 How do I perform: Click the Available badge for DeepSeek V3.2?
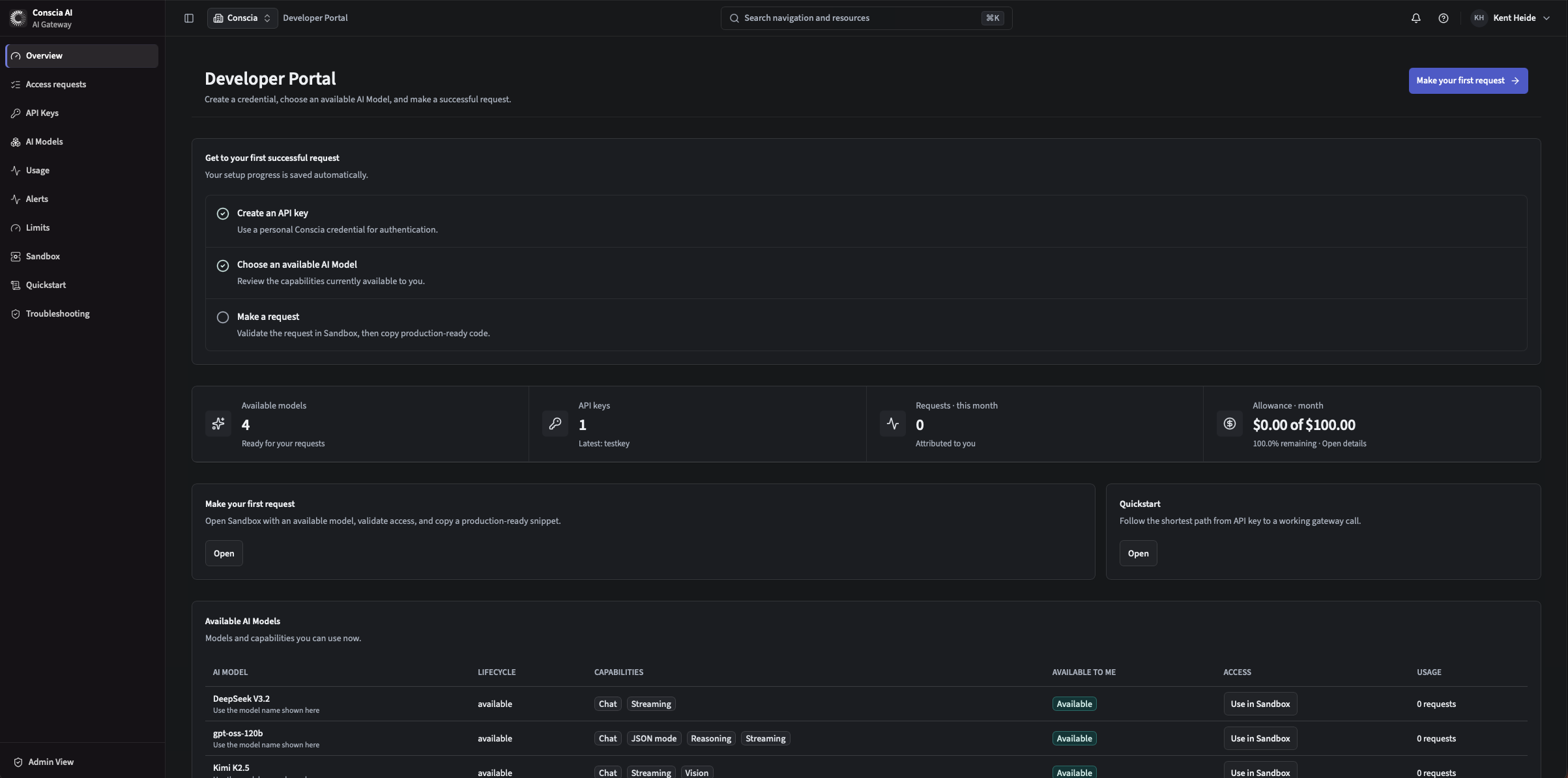1074,704
